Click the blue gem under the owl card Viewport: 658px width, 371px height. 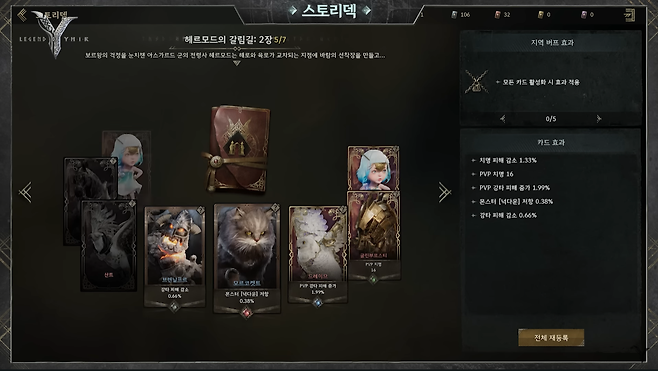point(318,302)
